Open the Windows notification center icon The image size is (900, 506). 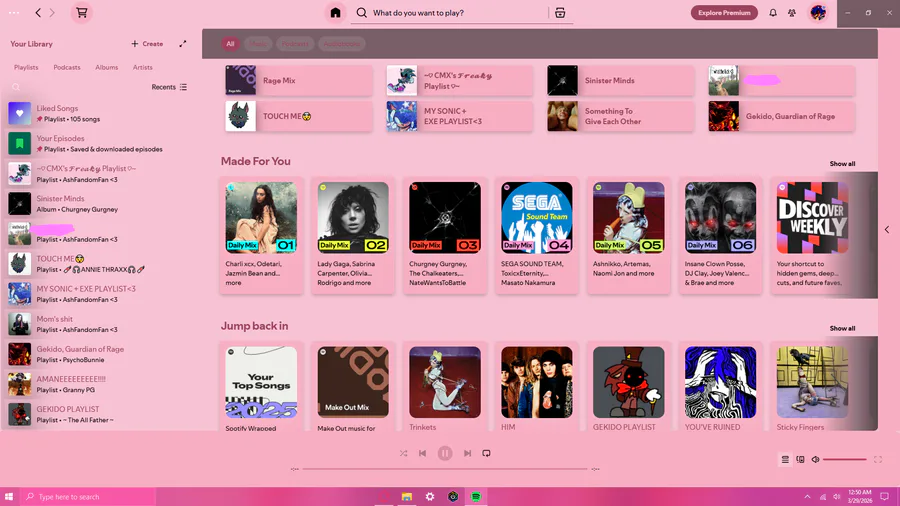pos(885,497)
